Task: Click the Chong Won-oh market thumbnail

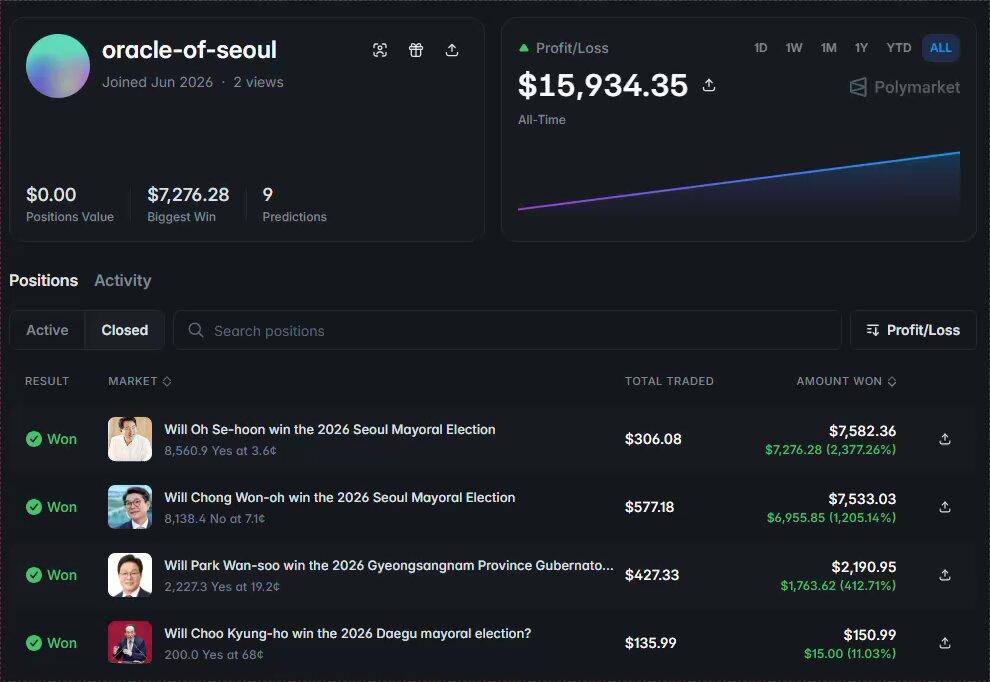Action: (x=130, y=507)
